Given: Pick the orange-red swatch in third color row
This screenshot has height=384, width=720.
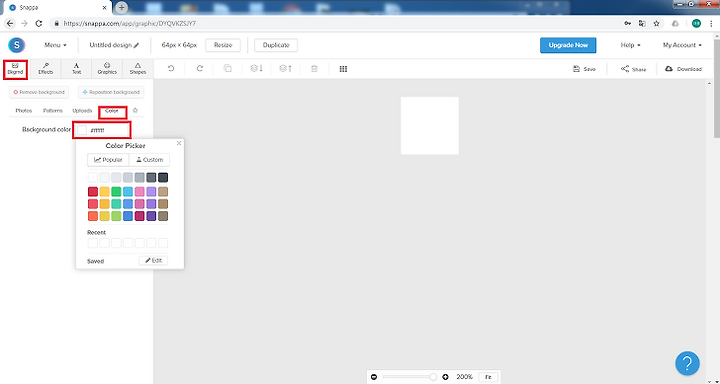Looking at the screenshot, I should [93, 215].
